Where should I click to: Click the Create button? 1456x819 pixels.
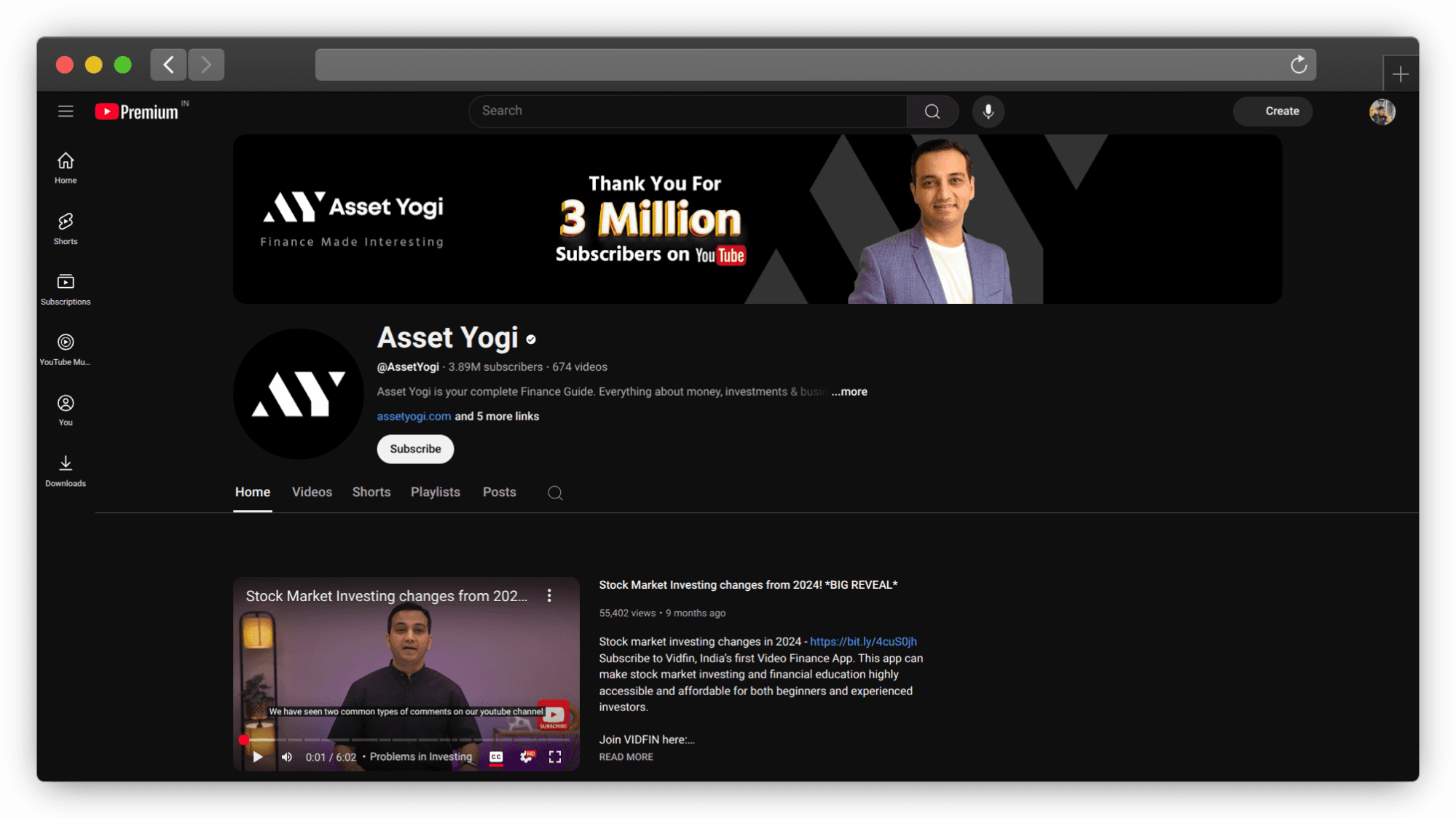(1273, 111)
